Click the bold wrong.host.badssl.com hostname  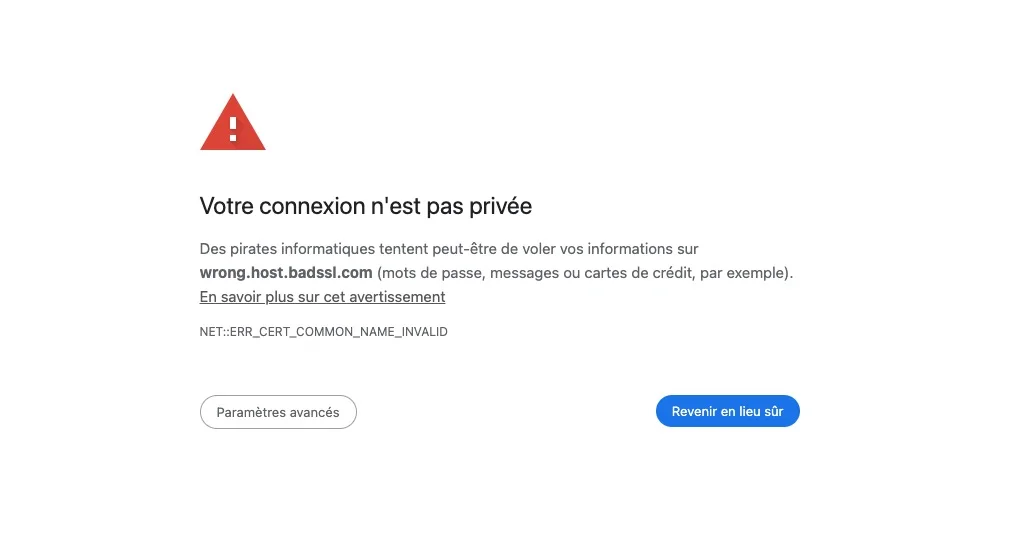[x=286, y=273]
